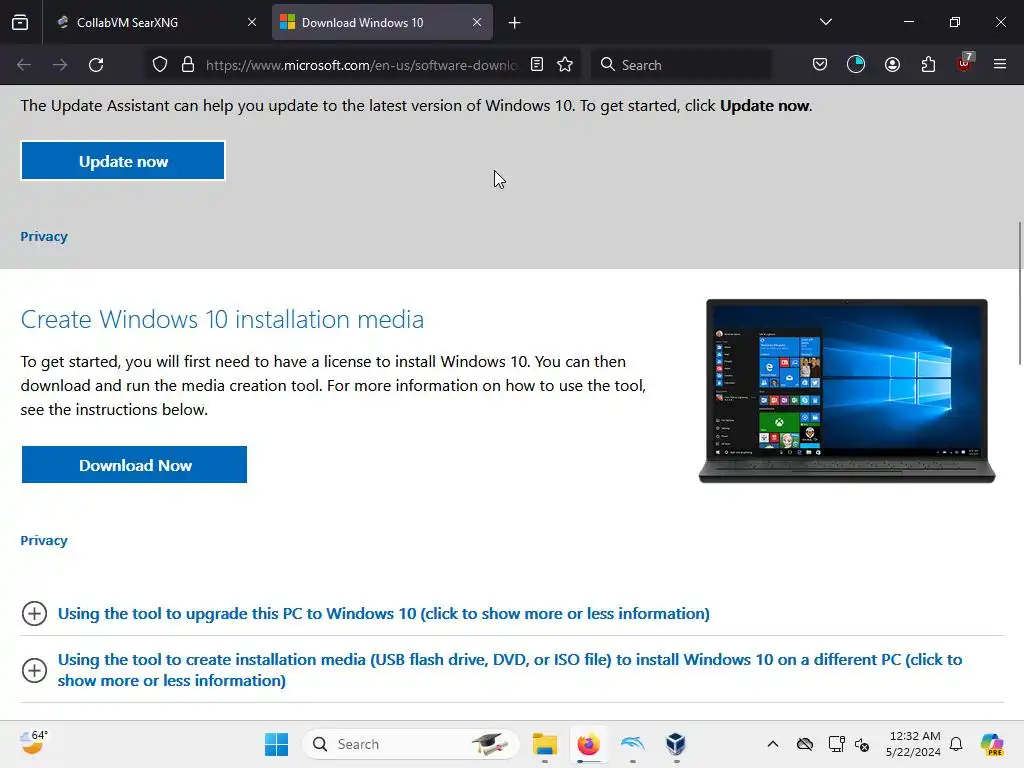Screen dimensions: 1024x768
Task: Go forward to next page
Action: pyautogui.click(x=60, y=65)
